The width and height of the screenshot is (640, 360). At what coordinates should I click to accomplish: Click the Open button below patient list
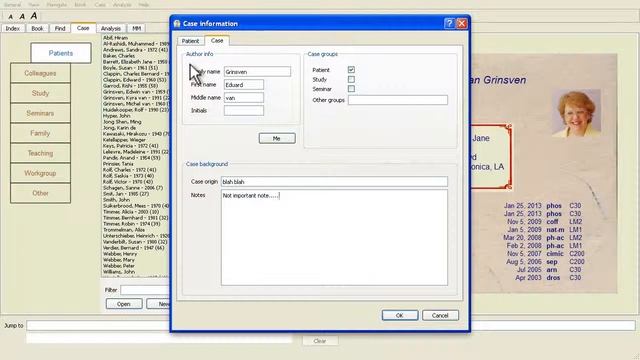(124, 304)
